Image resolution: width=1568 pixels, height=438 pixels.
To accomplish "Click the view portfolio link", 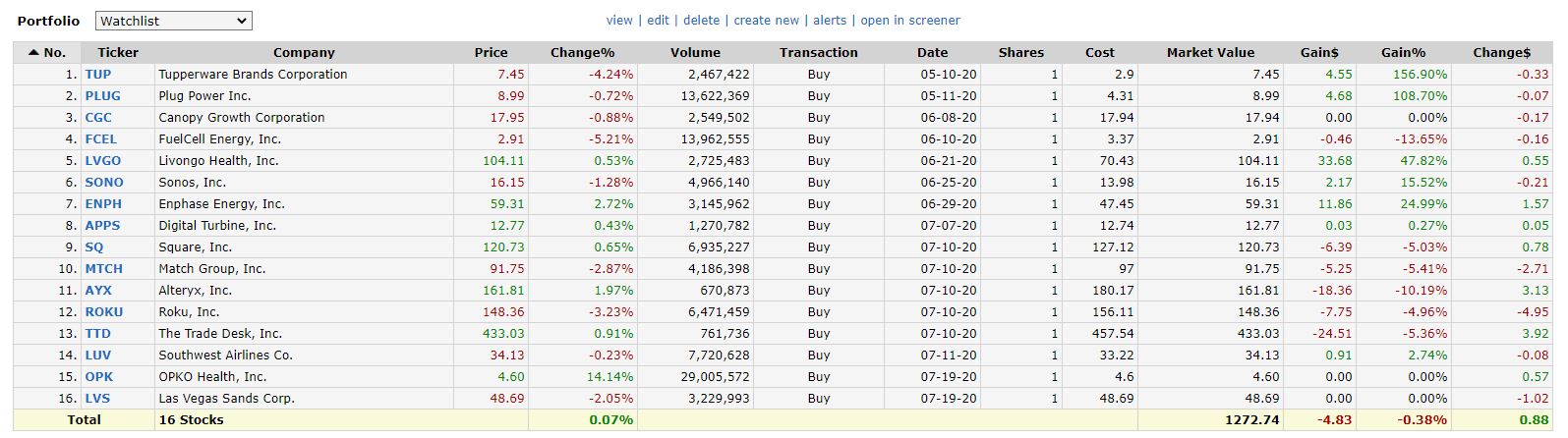I will tap(619, 21).
